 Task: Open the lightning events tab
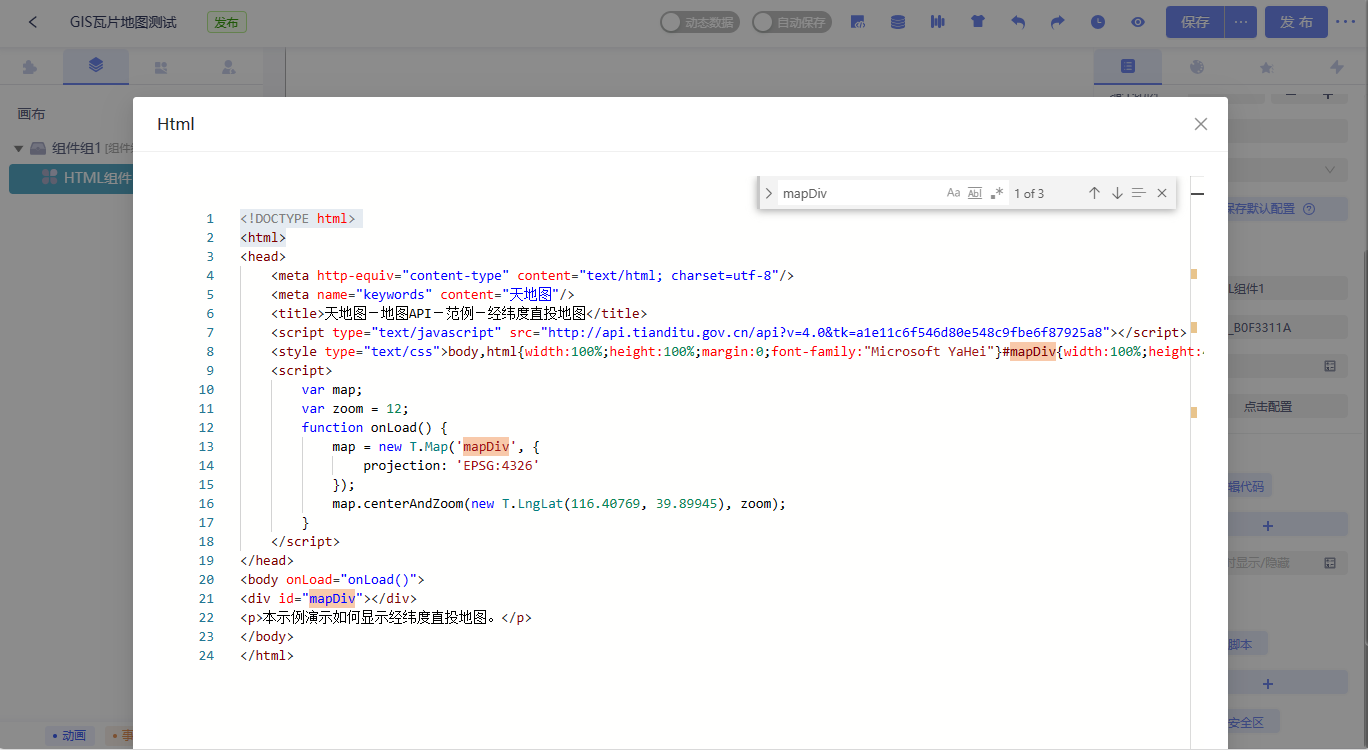click(1336, 67)
